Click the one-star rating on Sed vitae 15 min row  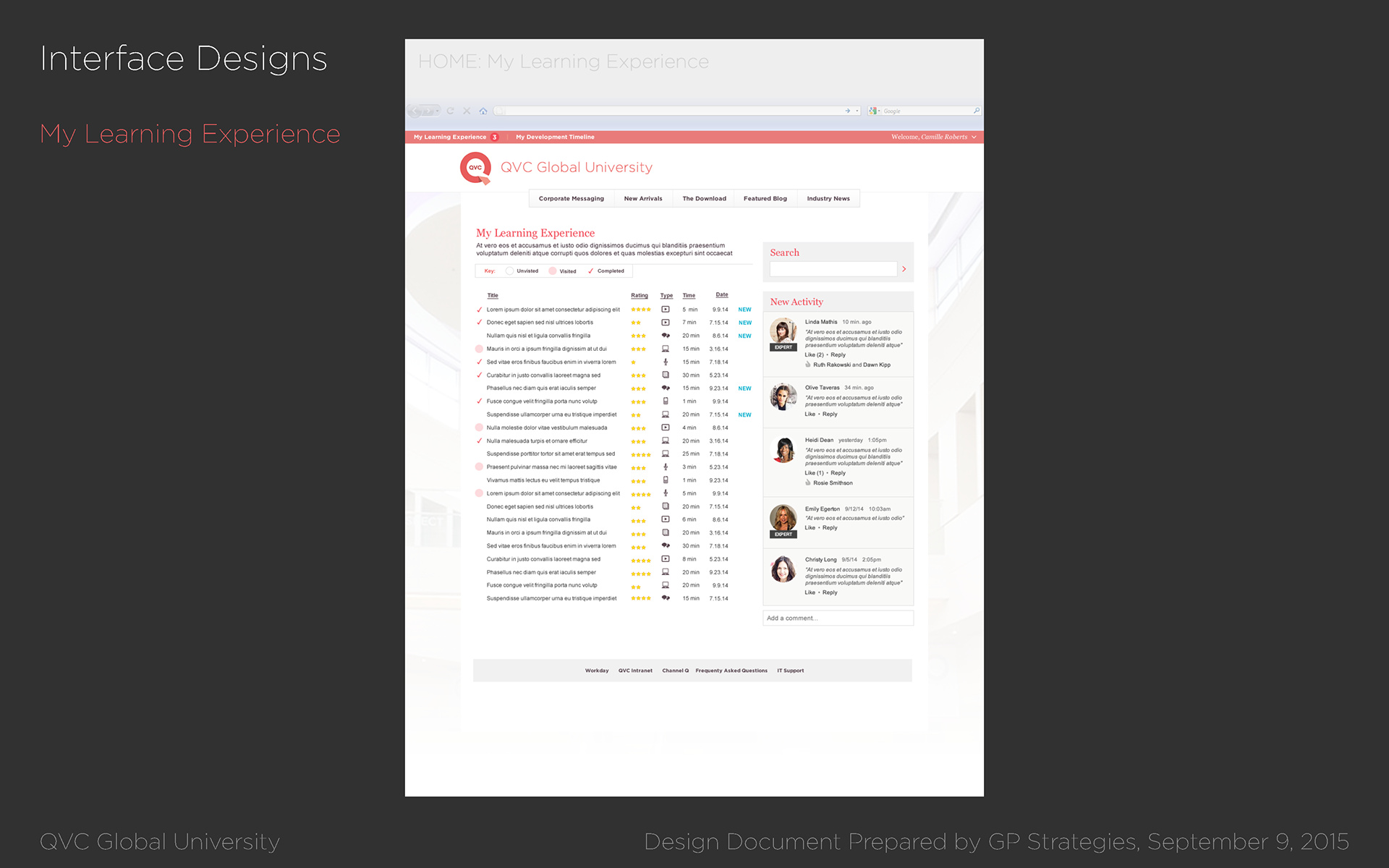tap(633, 362)
